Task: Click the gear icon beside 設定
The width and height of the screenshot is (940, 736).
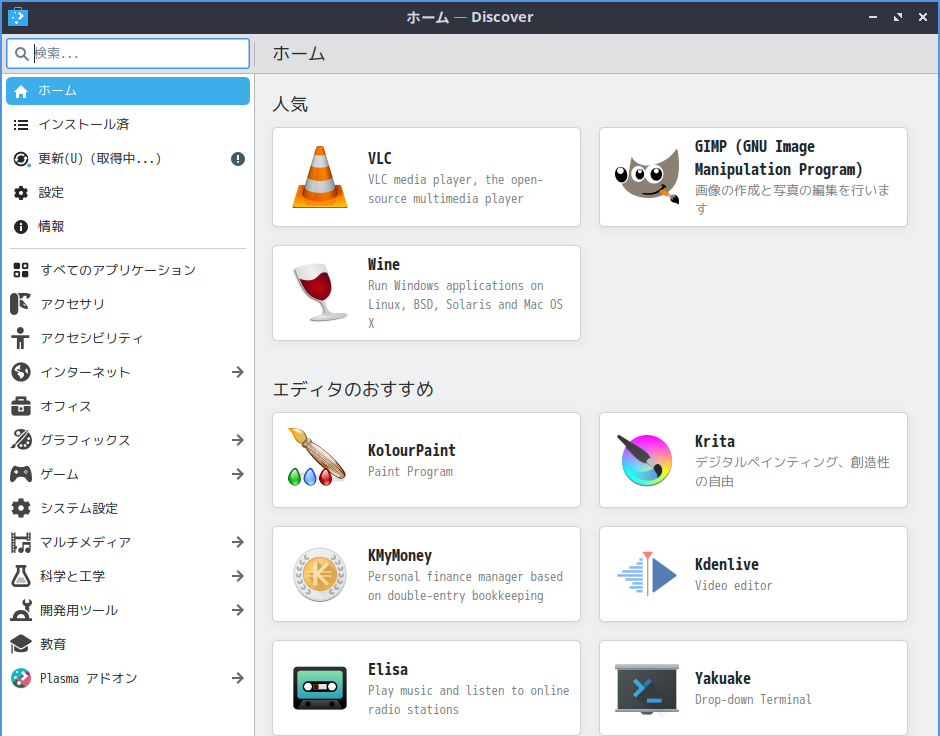Action: click(21, 193)
